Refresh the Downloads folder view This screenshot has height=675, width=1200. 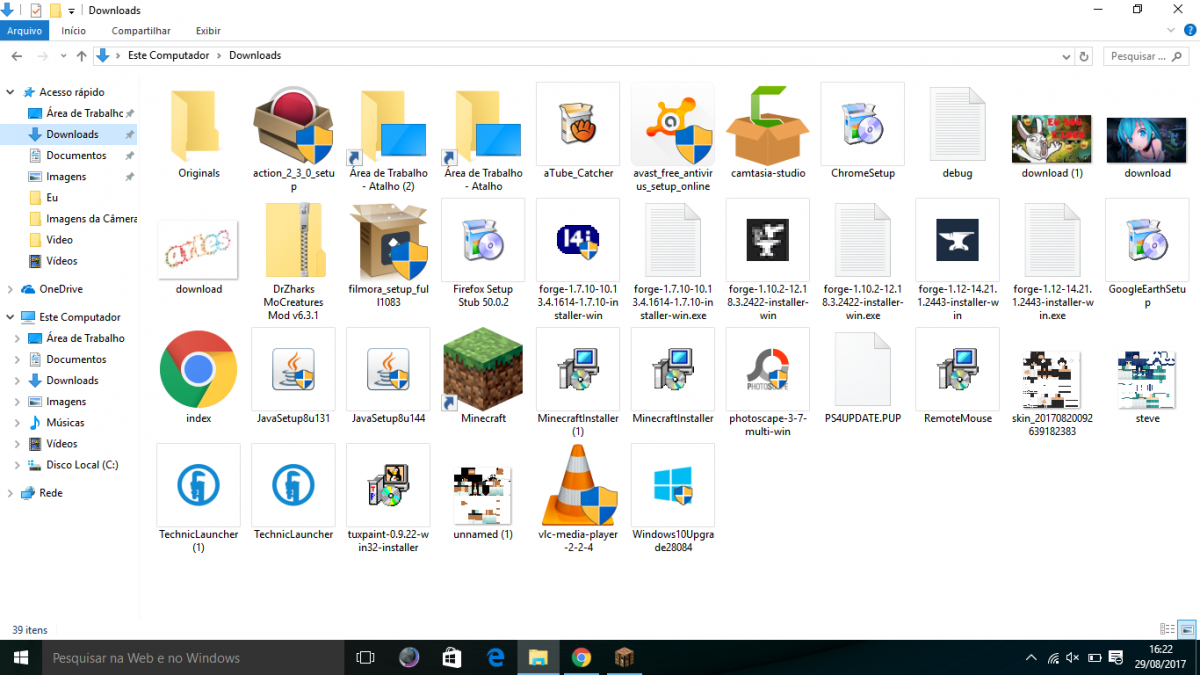1084,56
